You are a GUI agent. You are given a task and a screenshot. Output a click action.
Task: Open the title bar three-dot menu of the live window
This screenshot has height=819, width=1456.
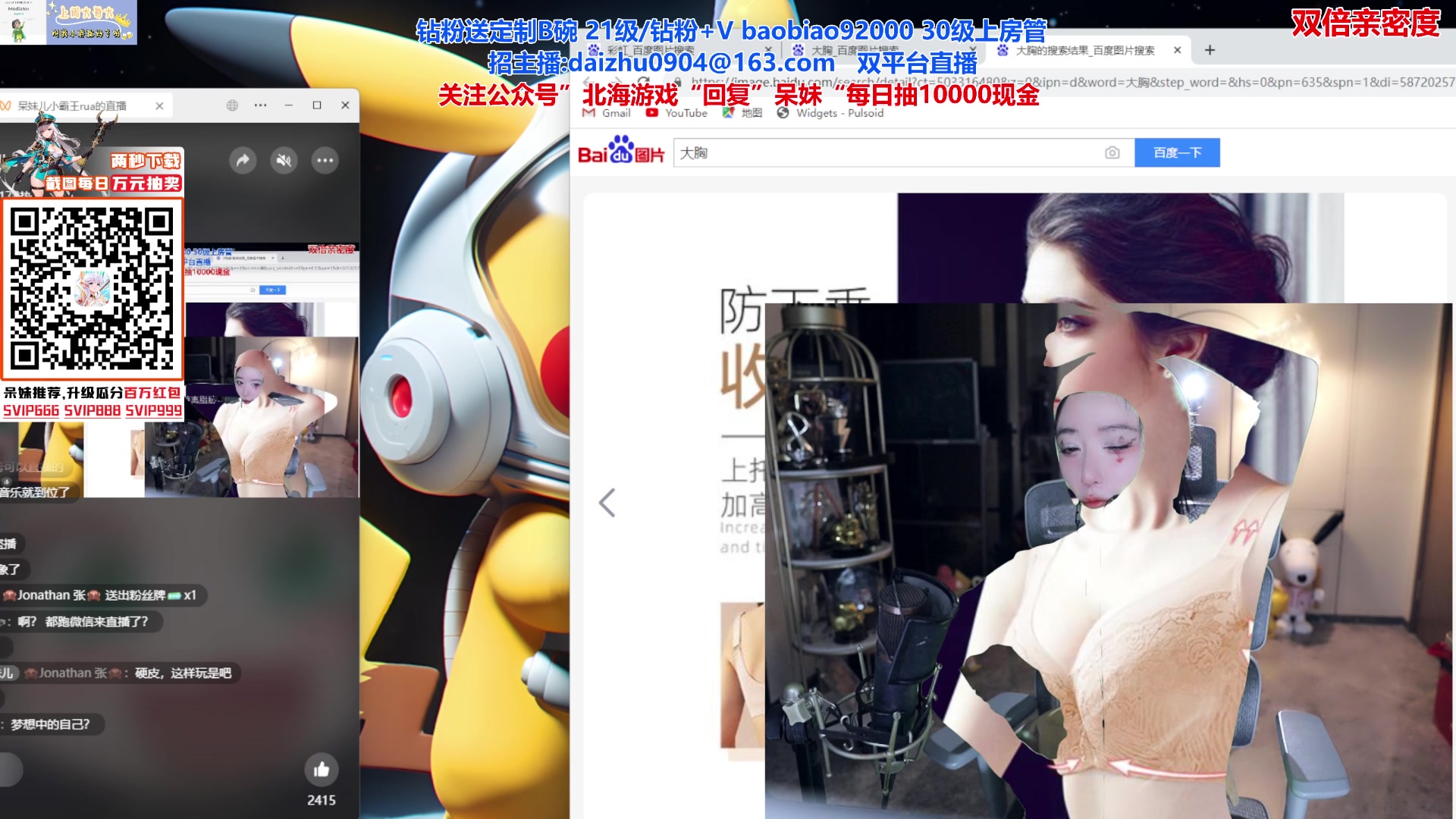tap(260, 105)
